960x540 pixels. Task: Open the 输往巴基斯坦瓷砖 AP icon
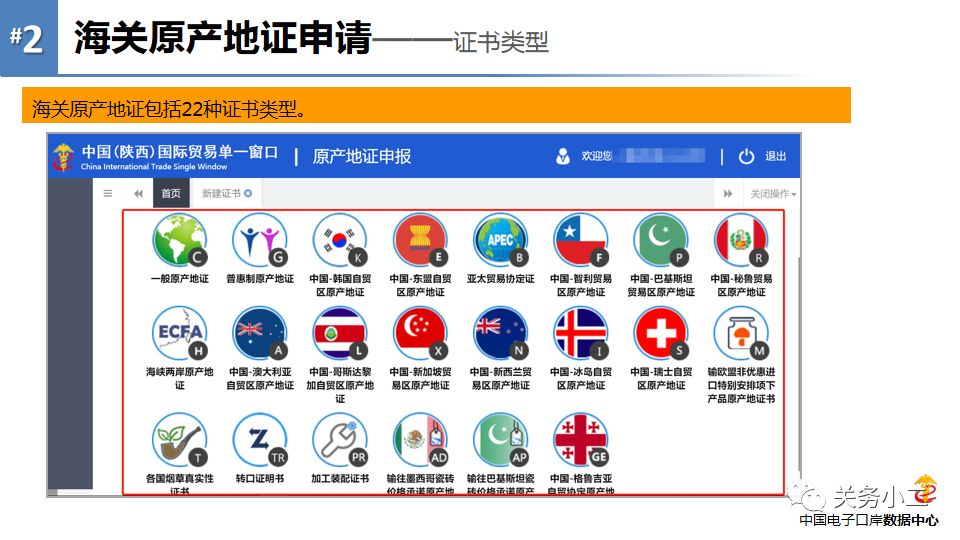pos(501,440)
